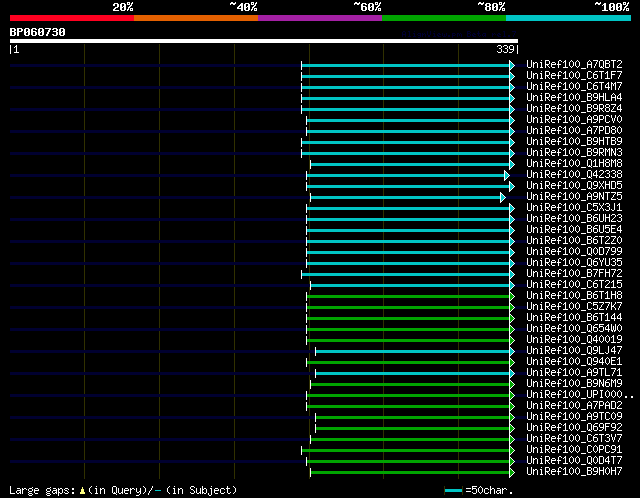
Task: Click arrowhead ending the UniRef100_Q42338 alignment bar
Action: pyautogui.click(x=507, y=175)
